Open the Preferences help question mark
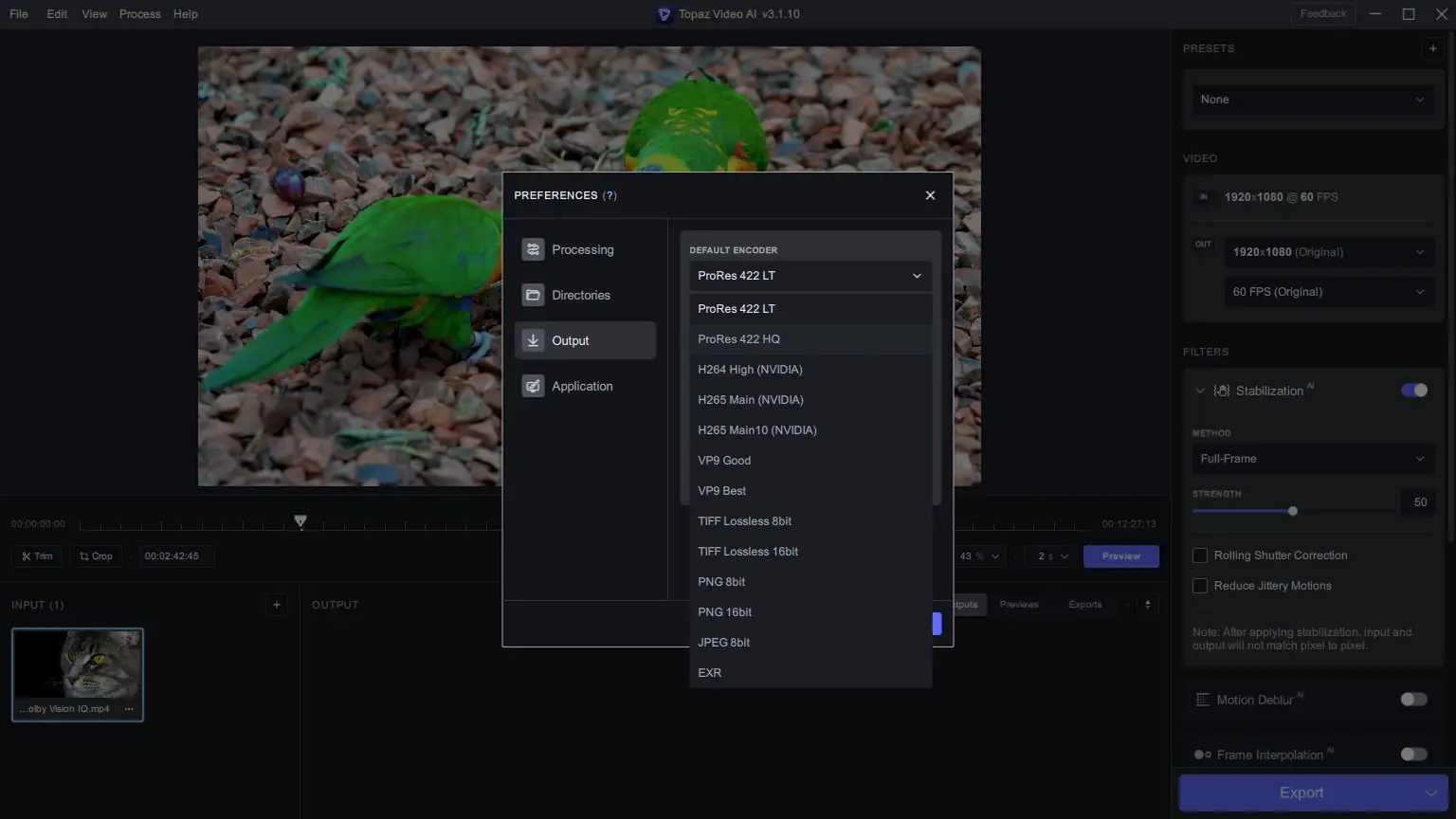Screen dimensions: 1456x819 point(610,195)
